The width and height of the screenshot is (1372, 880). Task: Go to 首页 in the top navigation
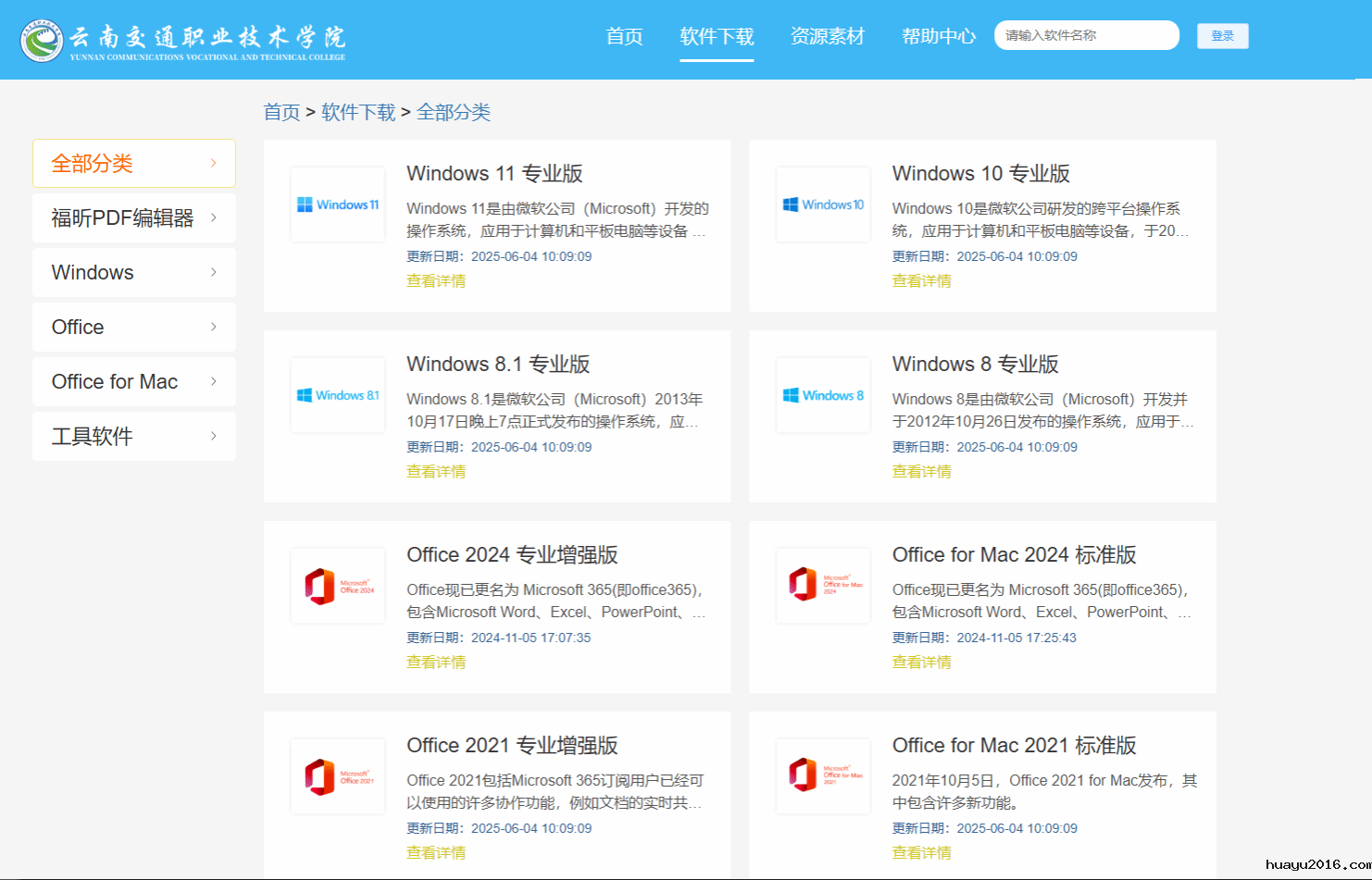tap(624, 36)
